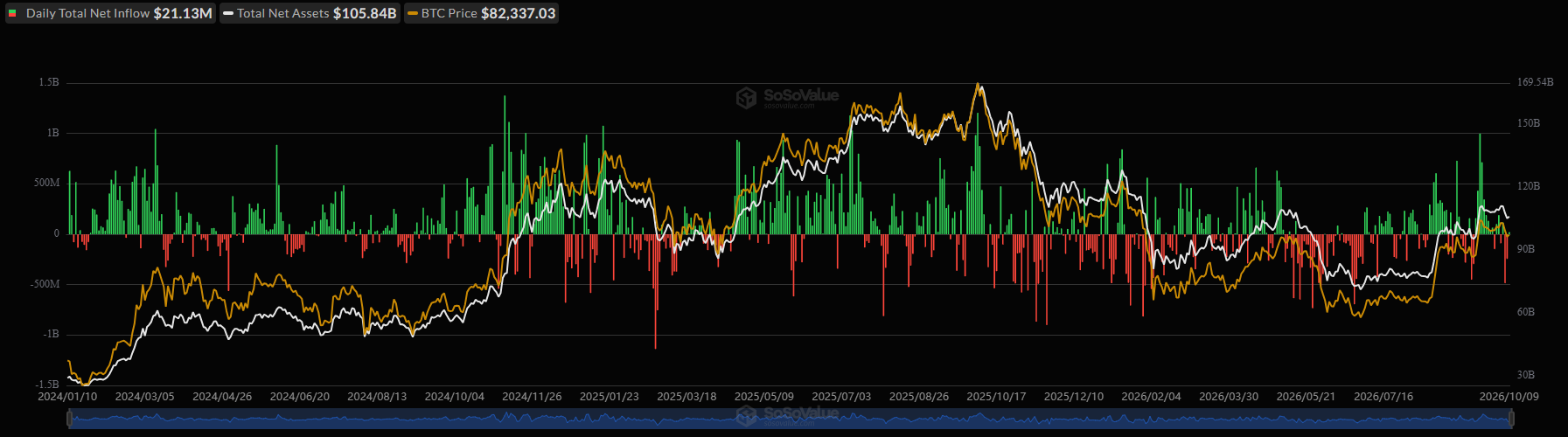Click the 2026/03/30 date label

[1229, 397]
